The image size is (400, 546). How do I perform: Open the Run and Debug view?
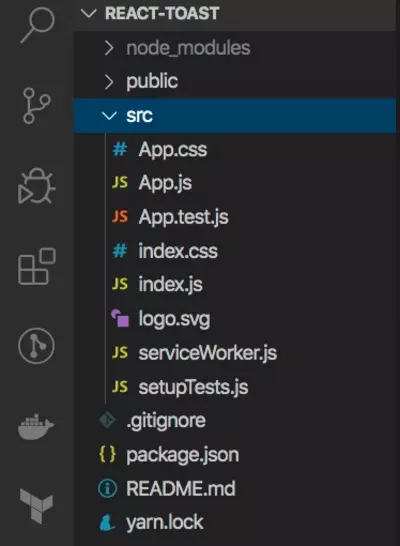(x=37, y=186)
